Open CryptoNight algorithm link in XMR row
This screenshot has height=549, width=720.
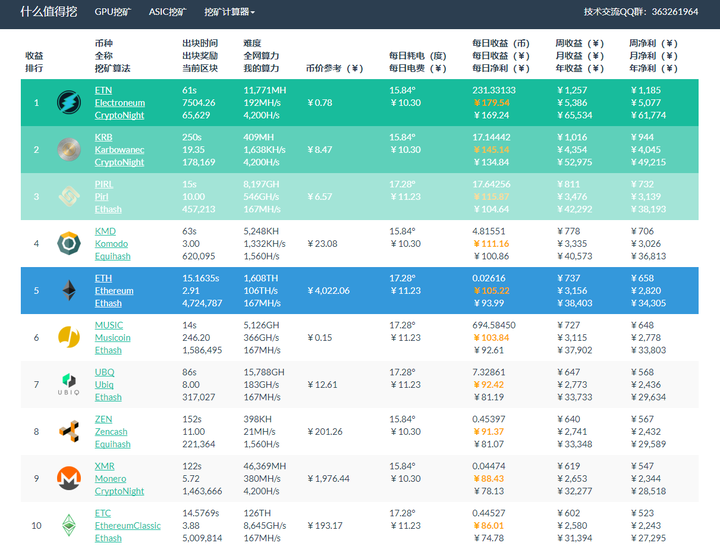click(x=119, y=491)
